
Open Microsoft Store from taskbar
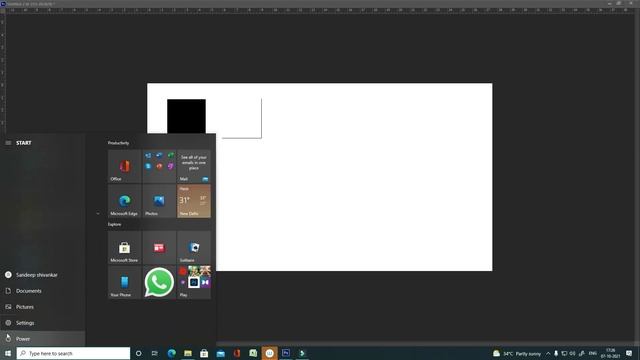[204, 353]
